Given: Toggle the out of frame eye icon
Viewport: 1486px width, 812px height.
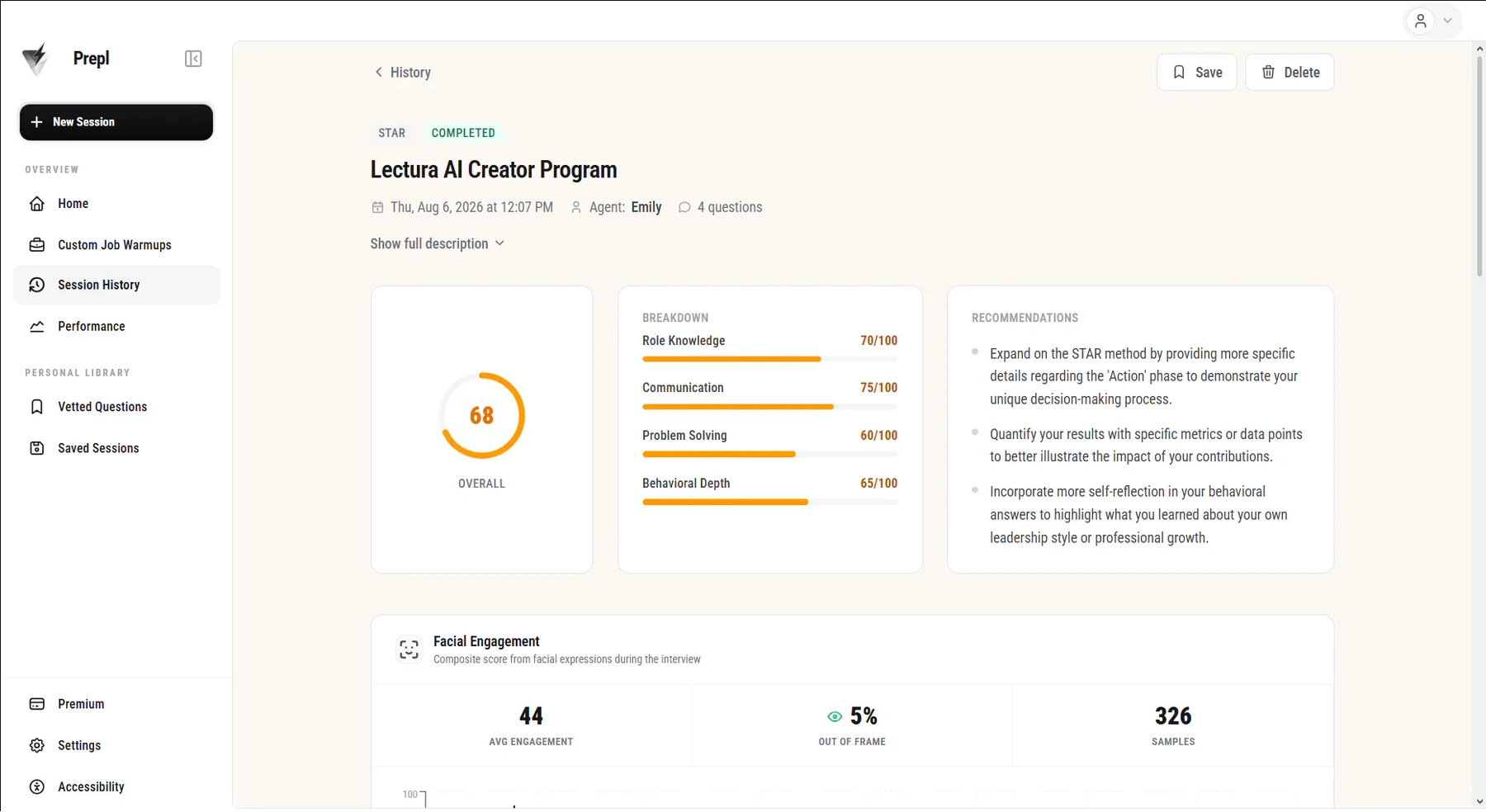Looking at the screenshot, I should click(835, 716).
